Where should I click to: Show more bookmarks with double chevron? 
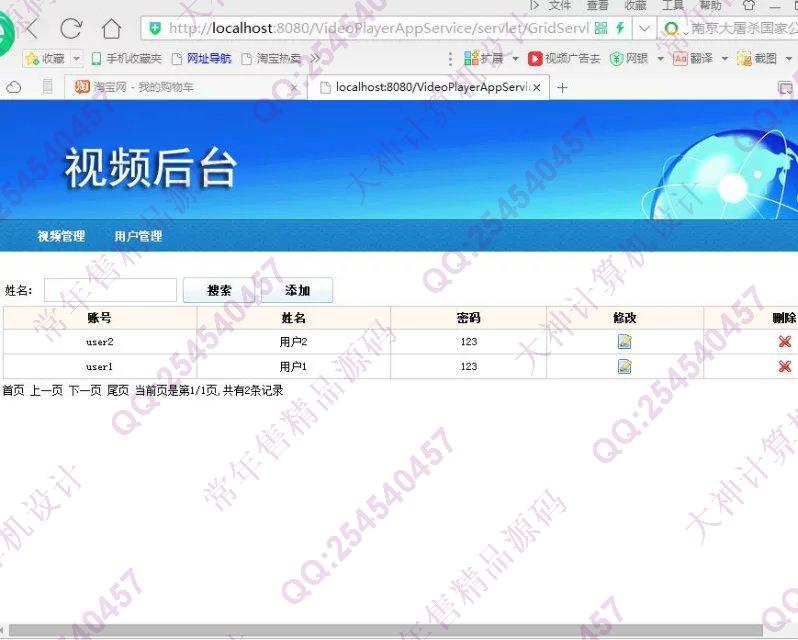click(x=316, y=59)
